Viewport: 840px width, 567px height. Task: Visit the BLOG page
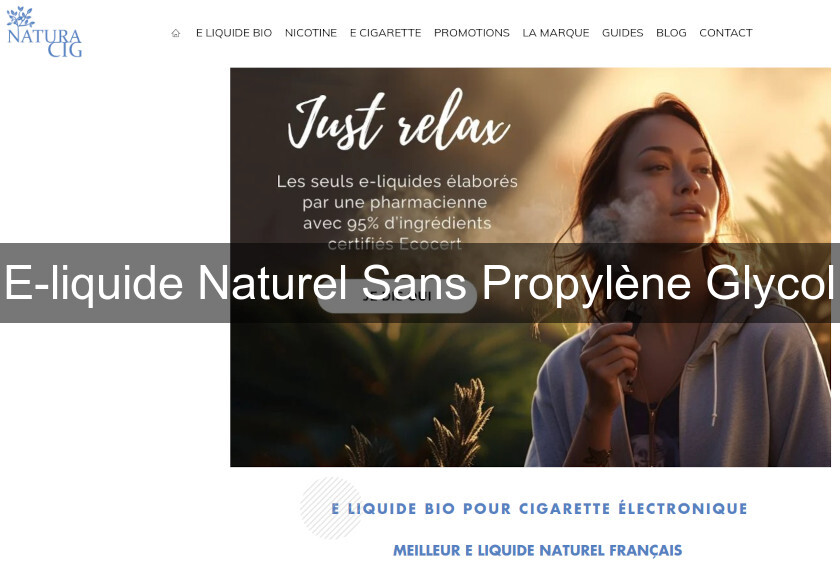(671, 33)
